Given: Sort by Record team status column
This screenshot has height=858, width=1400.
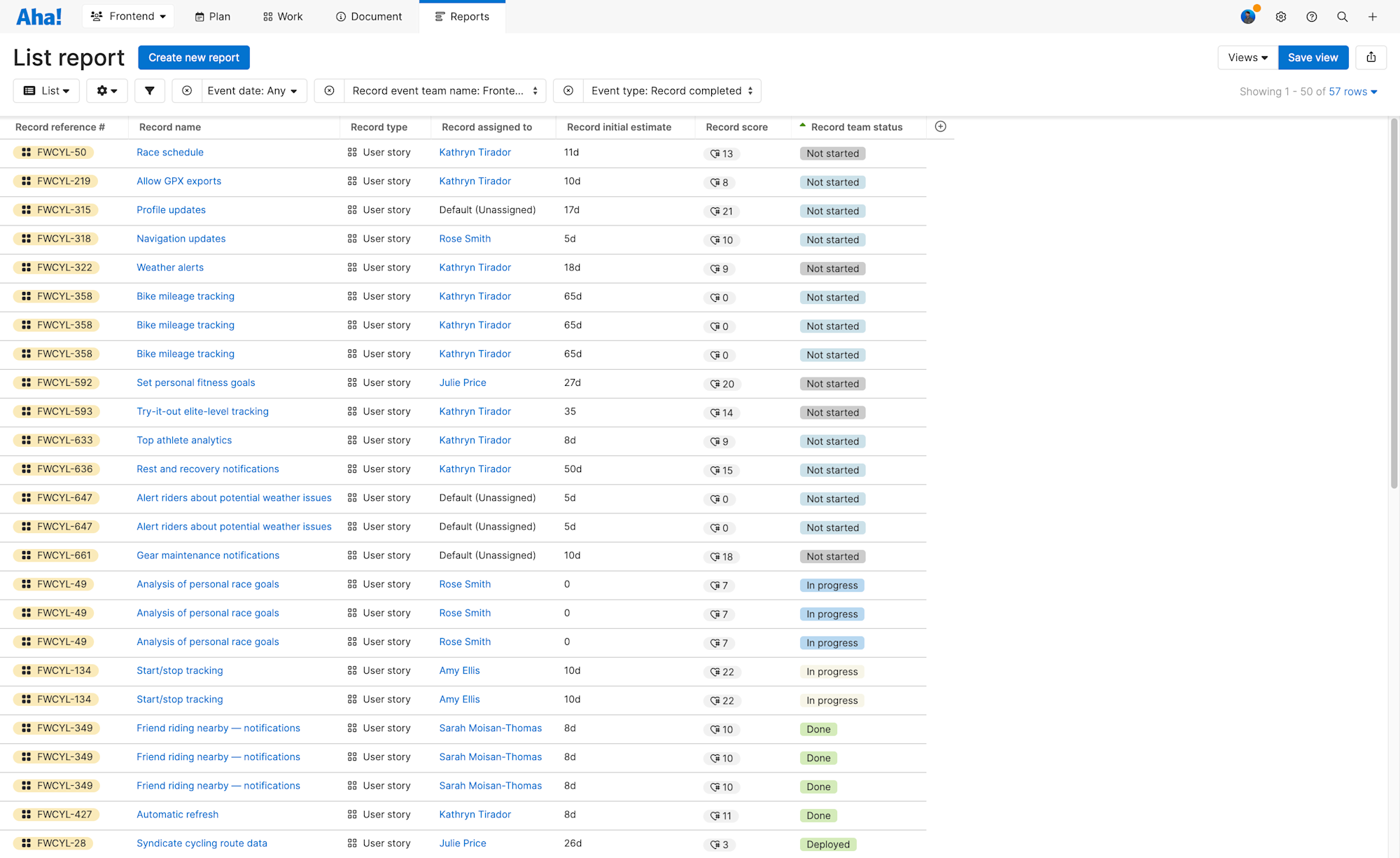Looking at the screenshot, I should (x=856, y=127).
